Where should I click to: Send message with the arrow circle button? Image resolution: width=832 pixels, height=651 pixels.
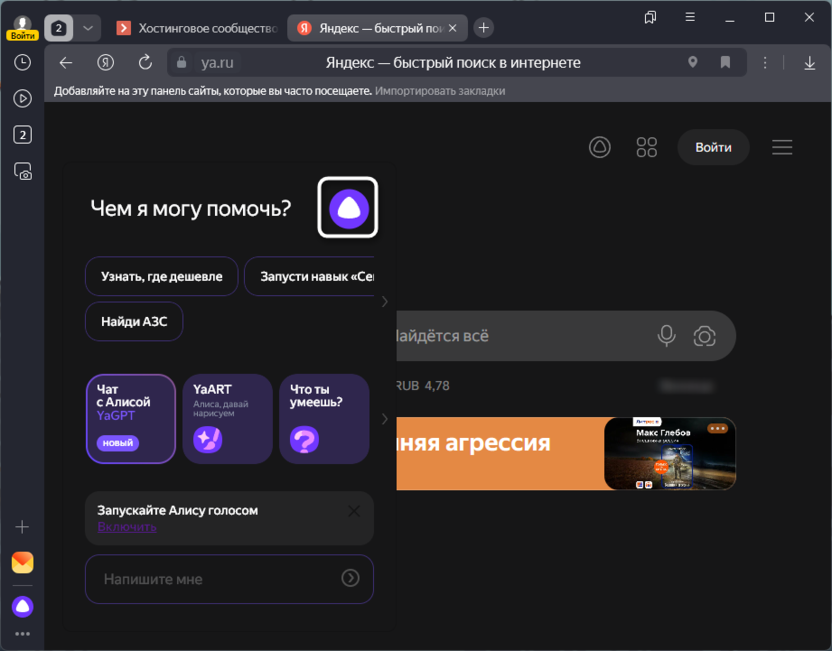(350, 578)
